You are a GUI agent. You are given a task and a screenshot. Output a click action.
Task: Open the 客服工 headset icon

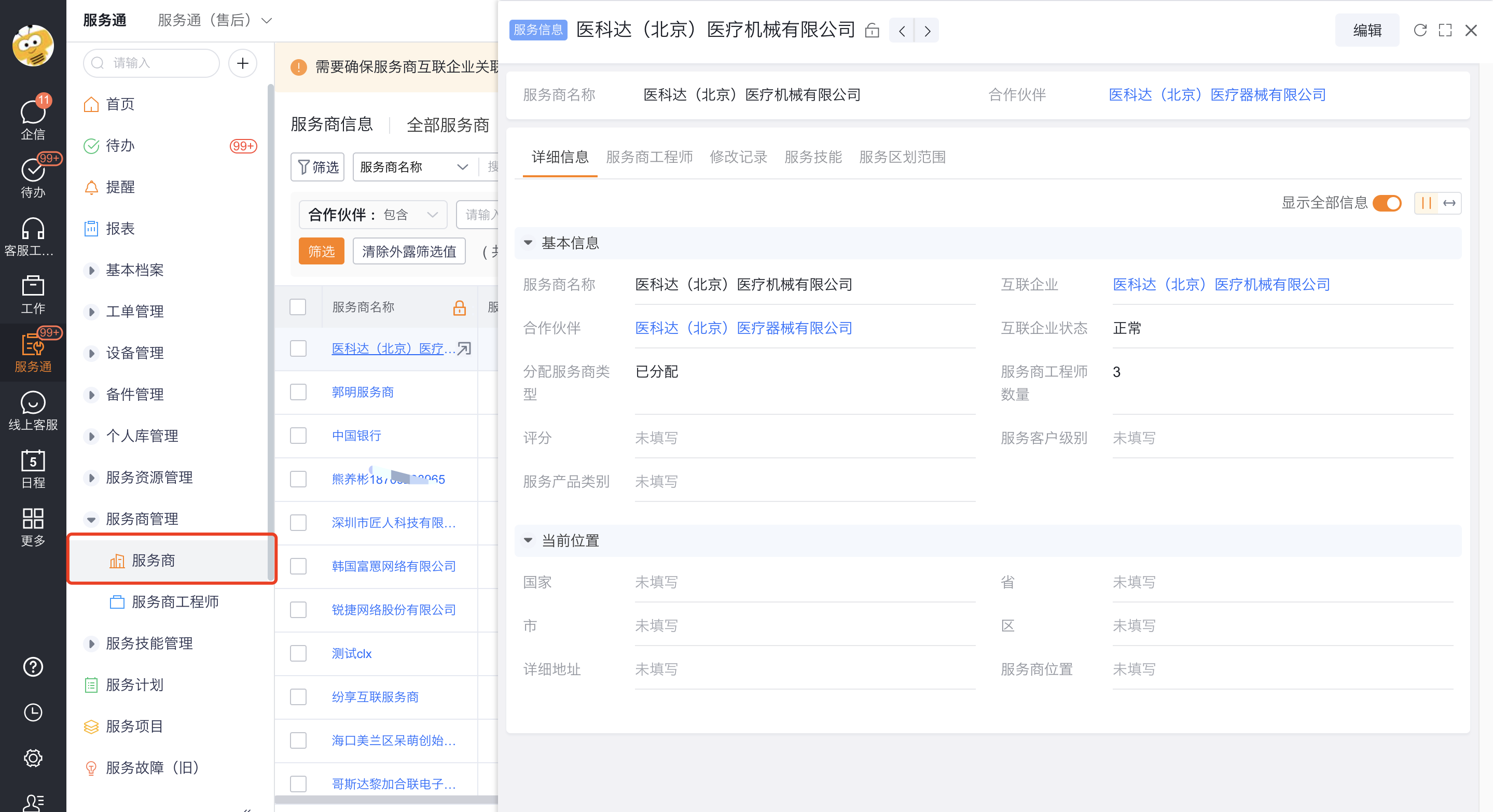33,236
